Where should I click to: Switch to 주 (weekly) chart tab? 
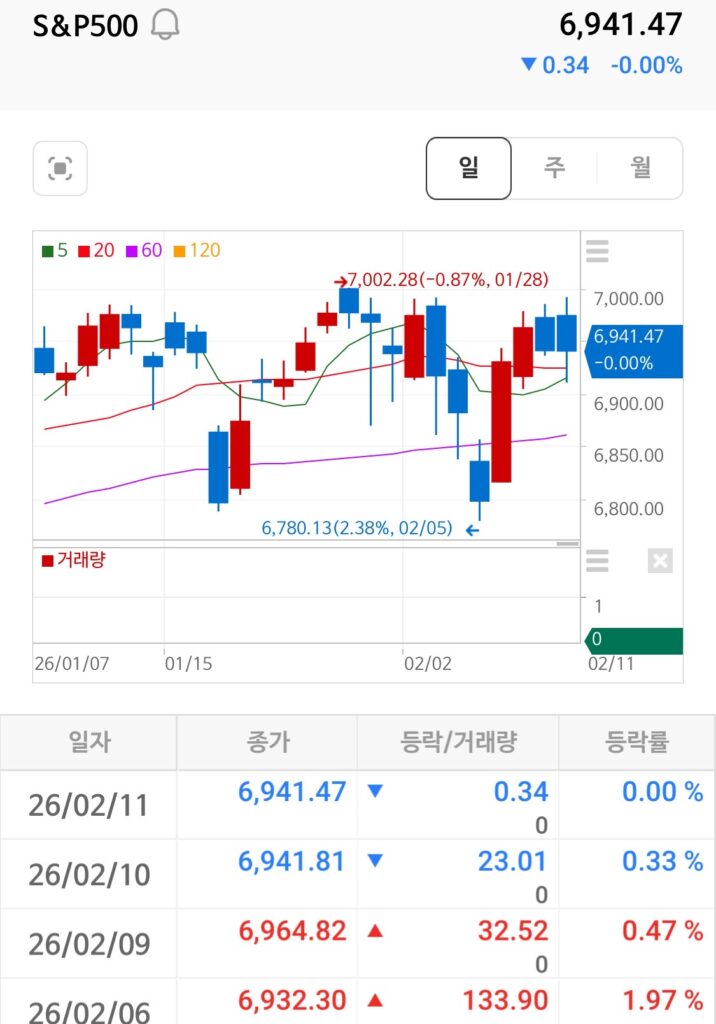click(x=554, y=168)
